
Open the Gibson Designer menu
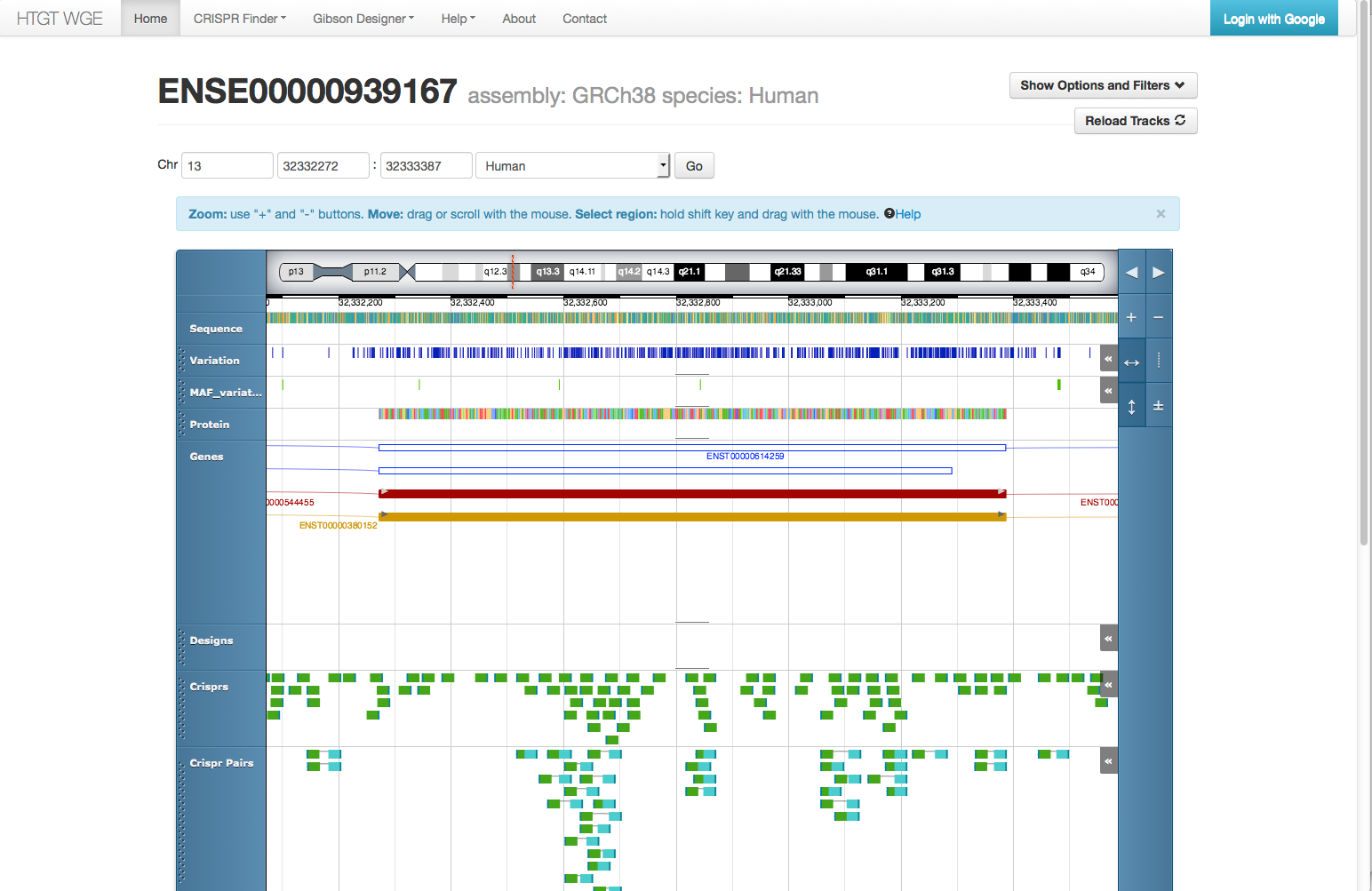tap(363, 19)
